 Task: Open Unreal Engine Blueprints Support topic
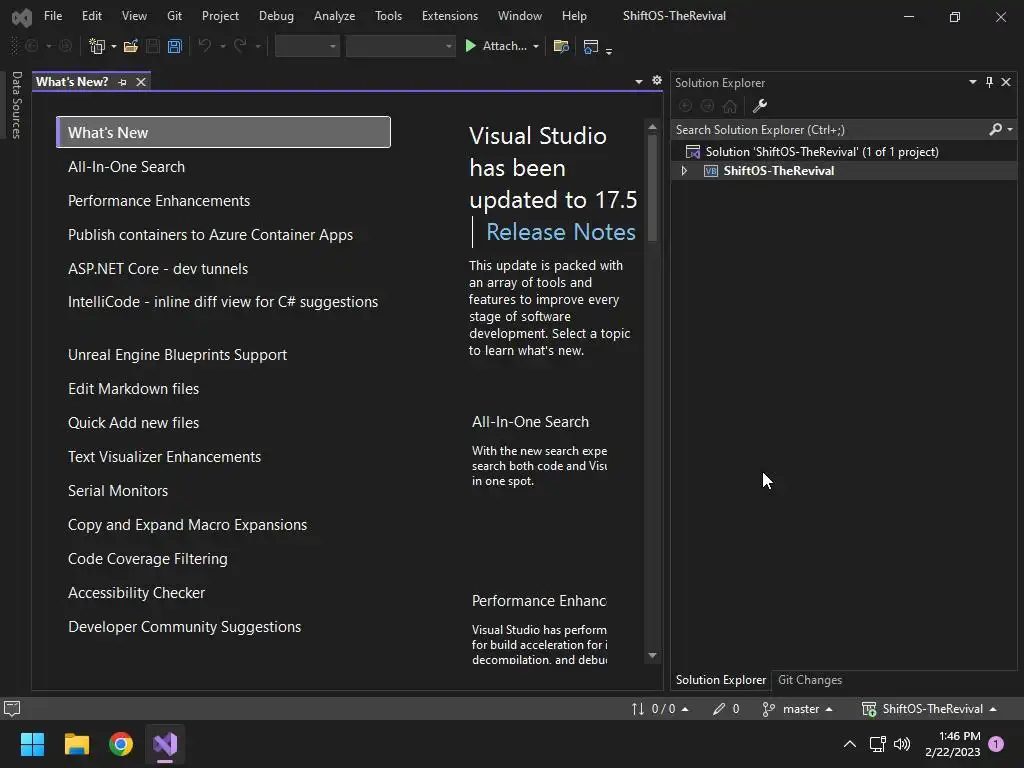tap(178, 355)
